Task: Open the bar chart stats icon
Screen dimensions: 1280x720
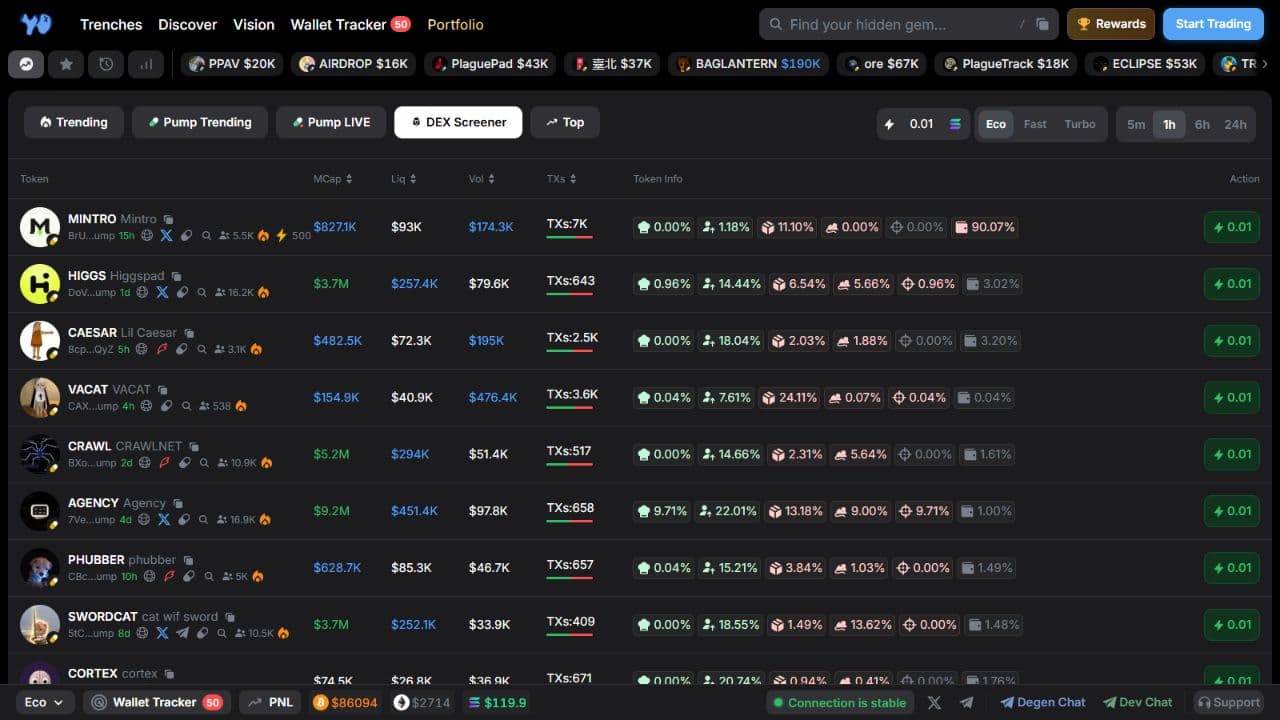Action: coord(146,64)
